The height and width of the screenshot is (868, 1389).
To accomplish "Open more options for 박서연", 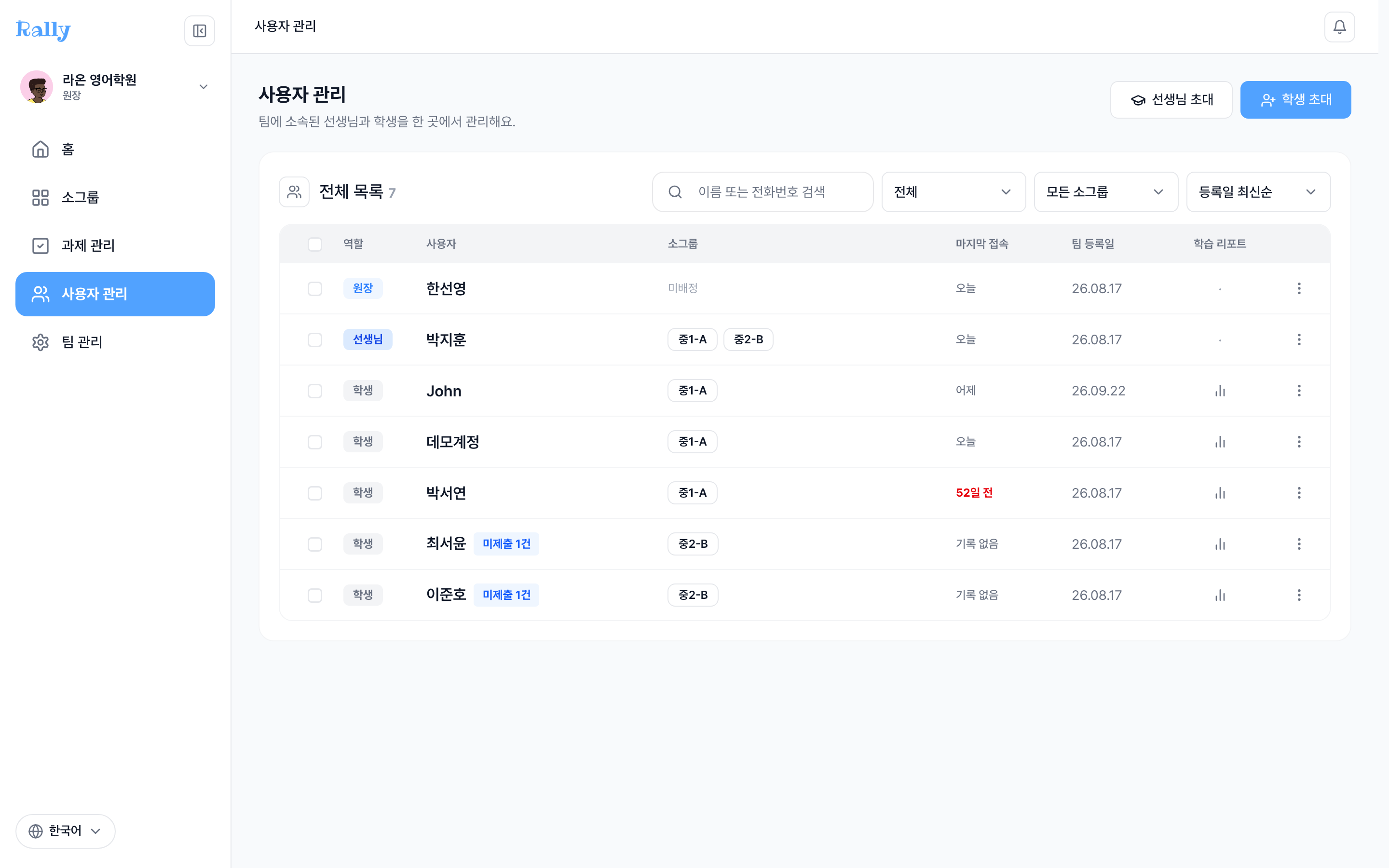I will (1299, 492).
